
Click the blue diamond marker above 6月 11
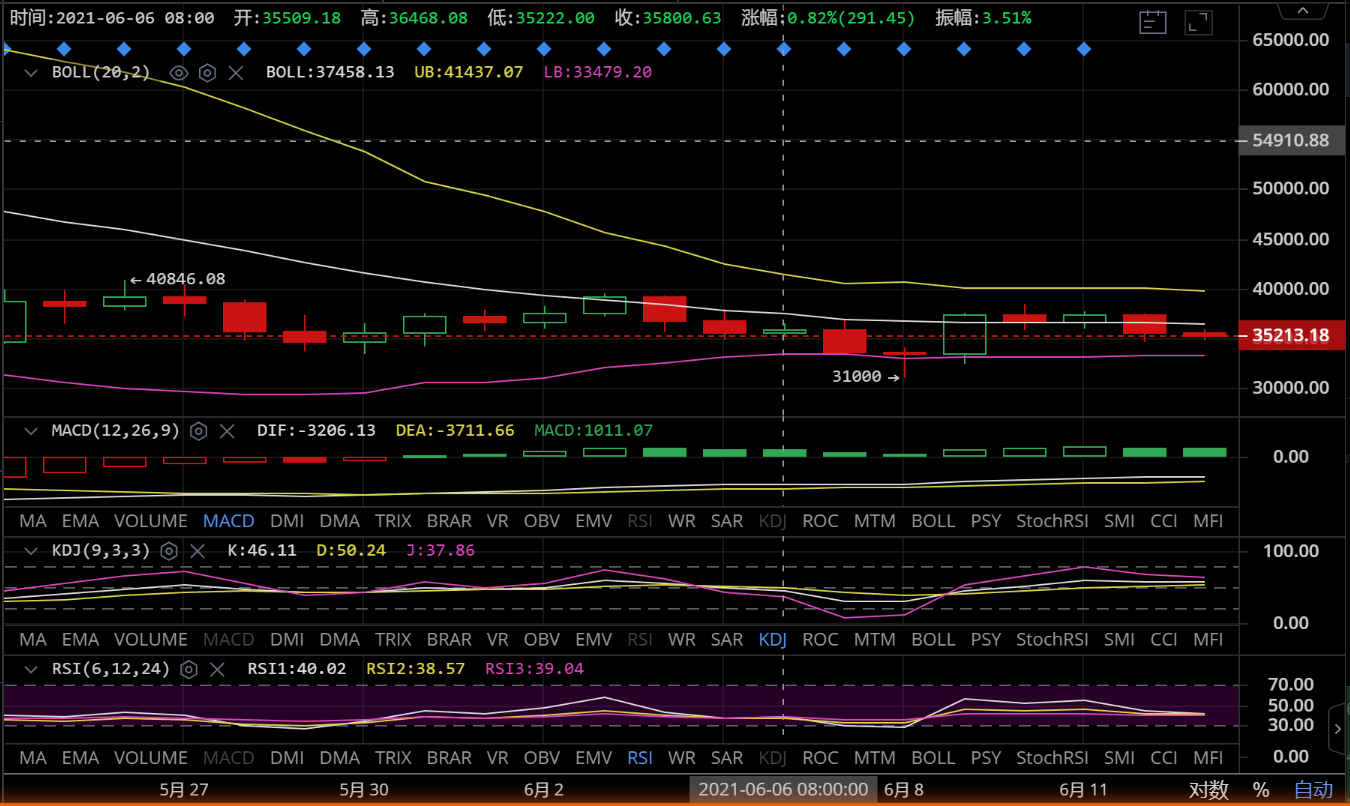(x=1084, y=49)
